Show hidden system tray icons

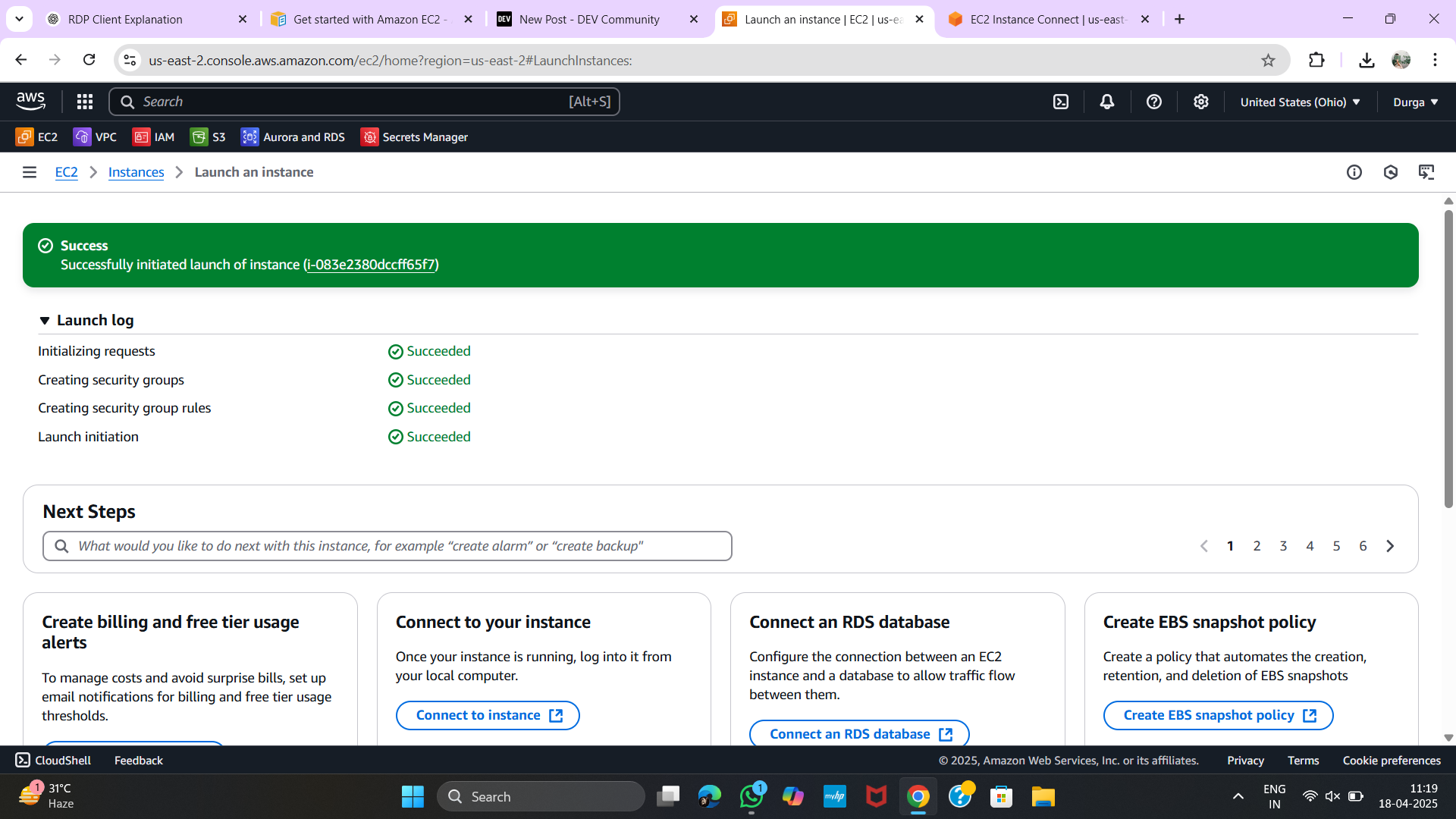[1238, 796]
